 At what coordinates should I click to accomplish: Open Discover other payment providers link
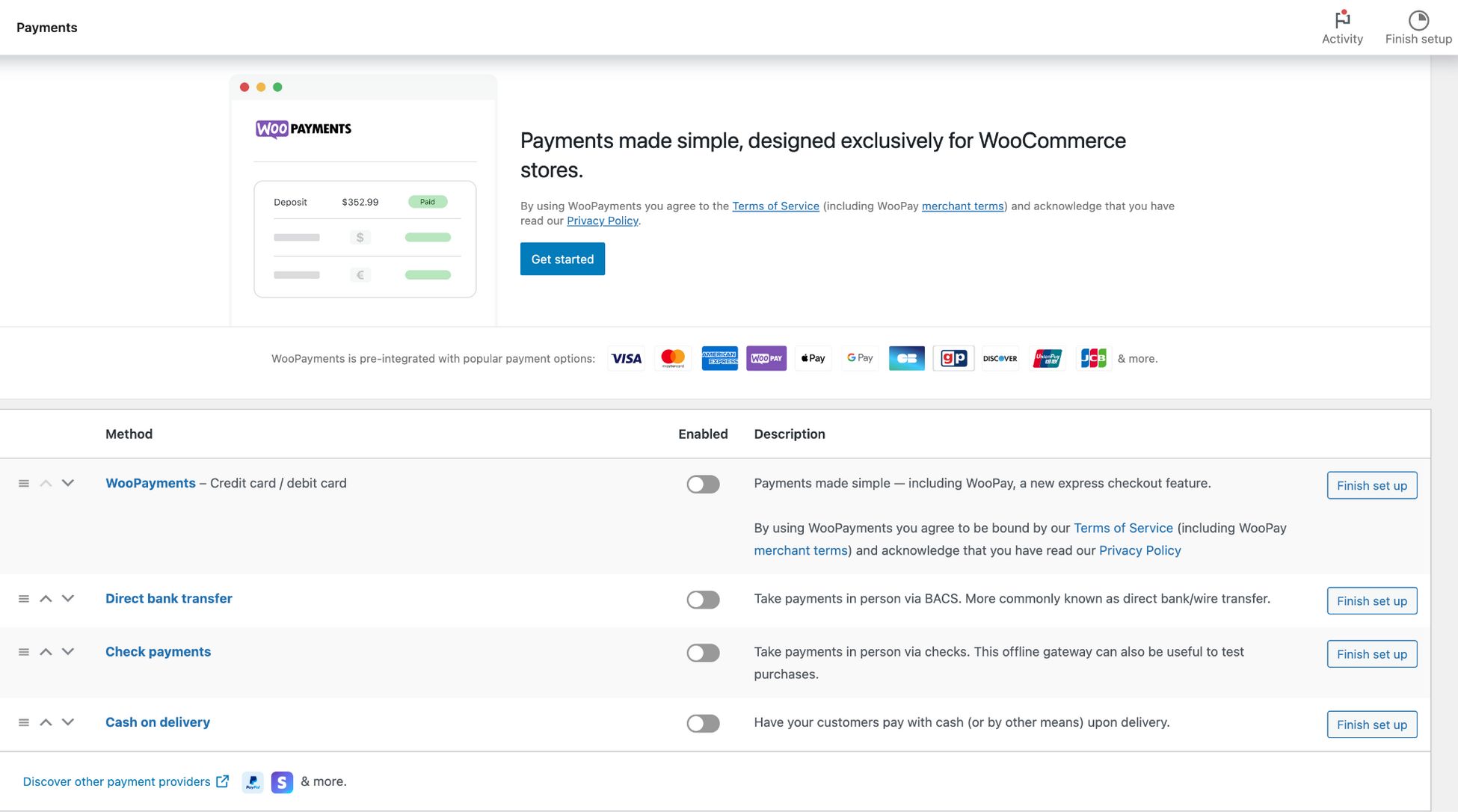click(x=117, y=781)
